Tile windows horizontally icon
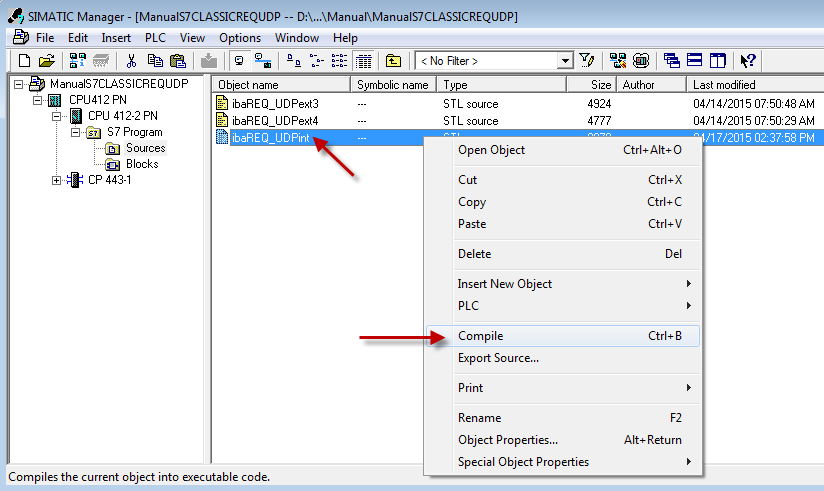The width and height of the screenshot is (824, 491). coord(694,61)
